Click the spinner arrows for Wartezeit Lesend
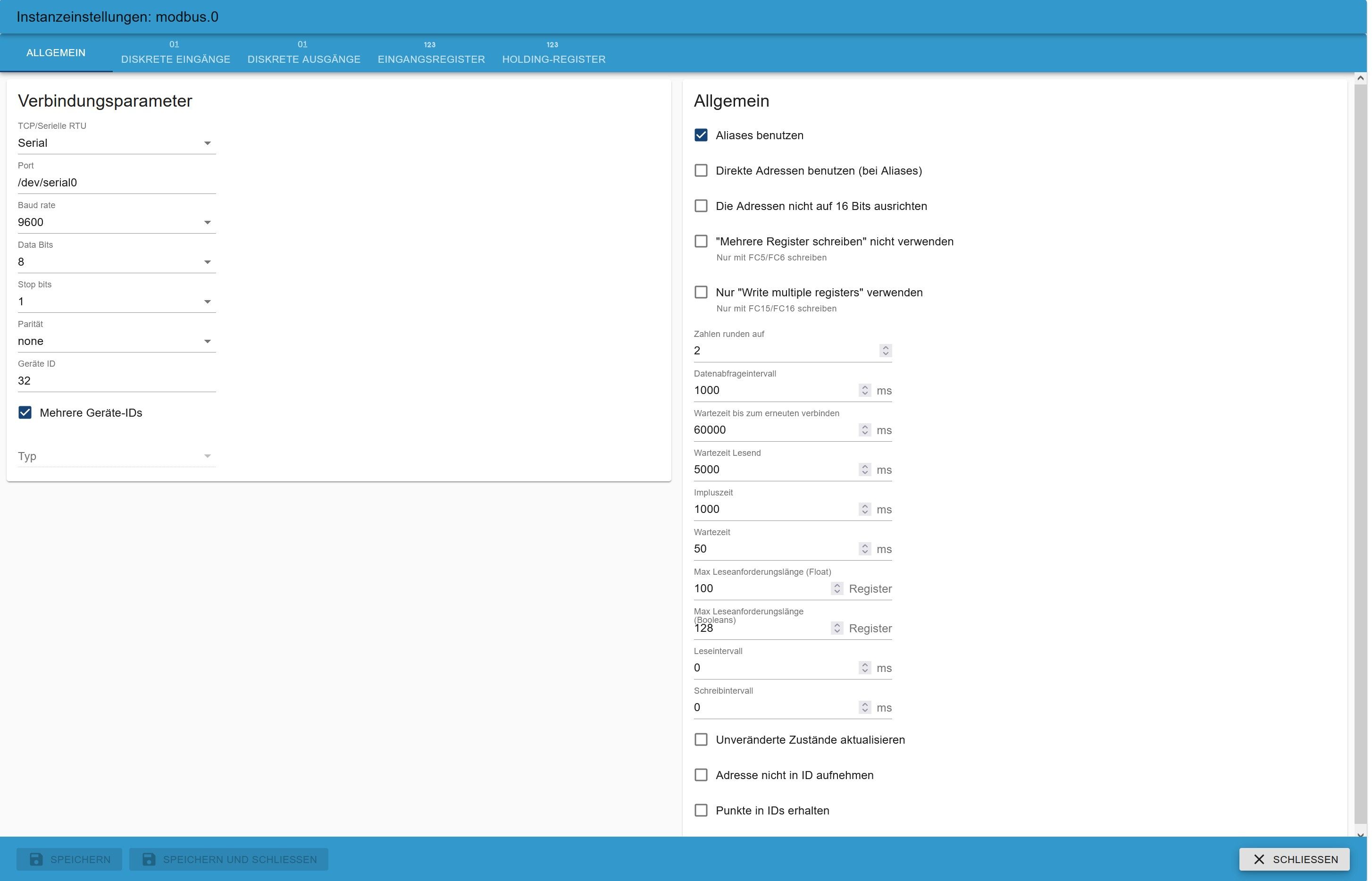The image size is (1372, 881). point(865,470)
